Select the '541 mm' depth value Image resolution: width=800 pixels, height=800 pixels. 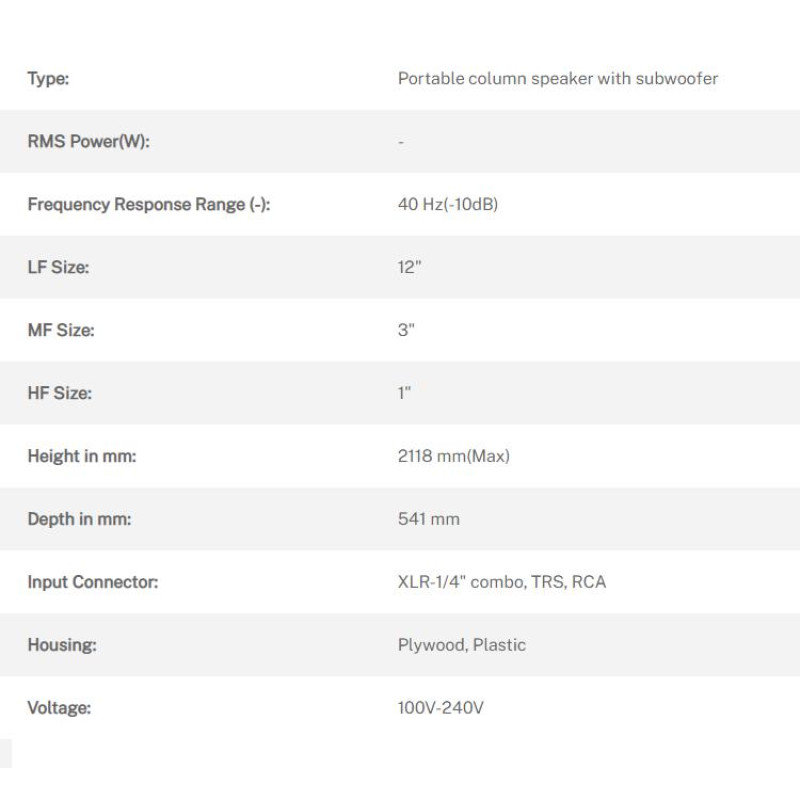point(429,519)
